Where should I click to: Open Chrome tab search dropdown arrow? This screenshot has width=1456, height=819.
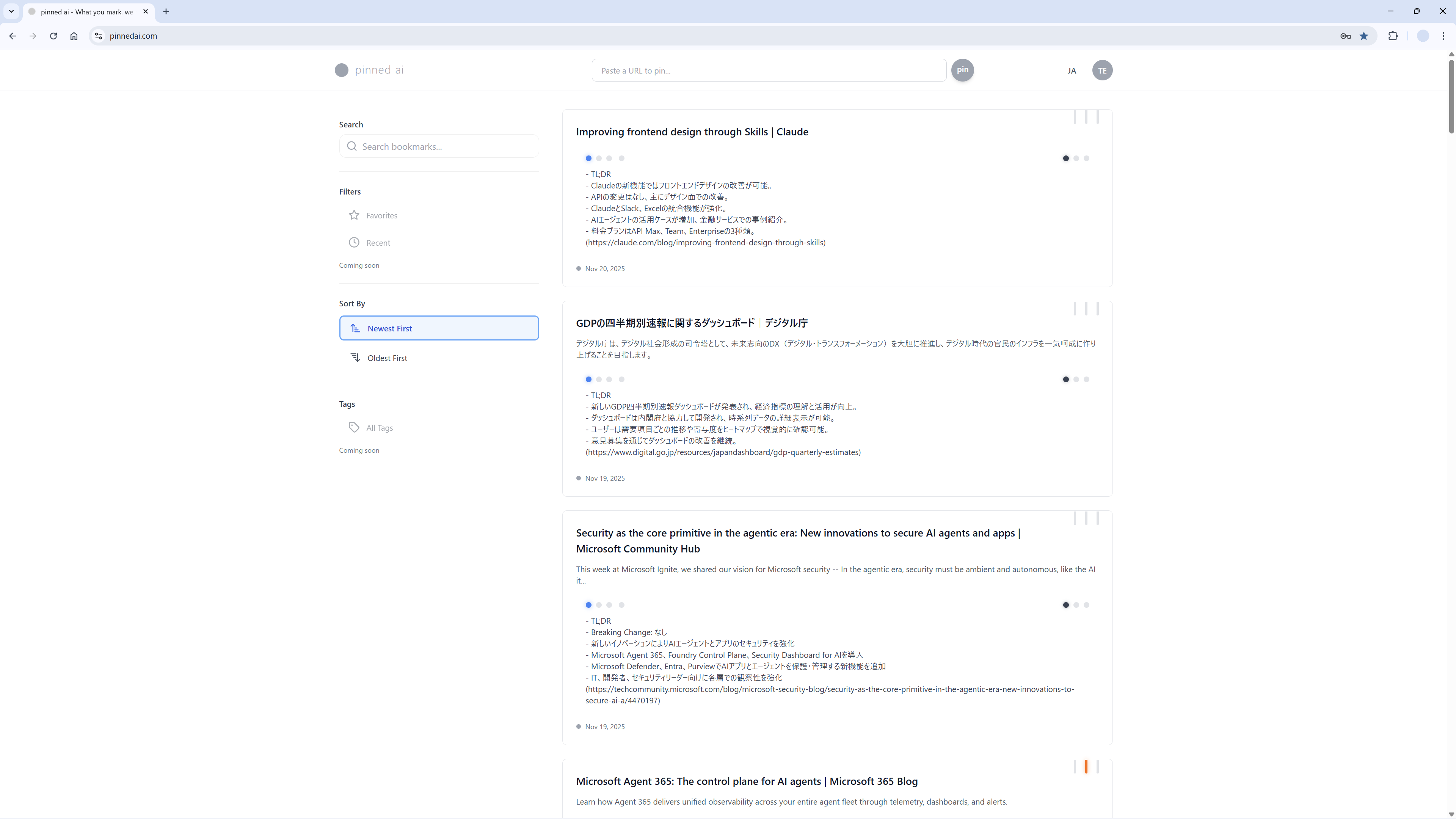coord(11,11)
